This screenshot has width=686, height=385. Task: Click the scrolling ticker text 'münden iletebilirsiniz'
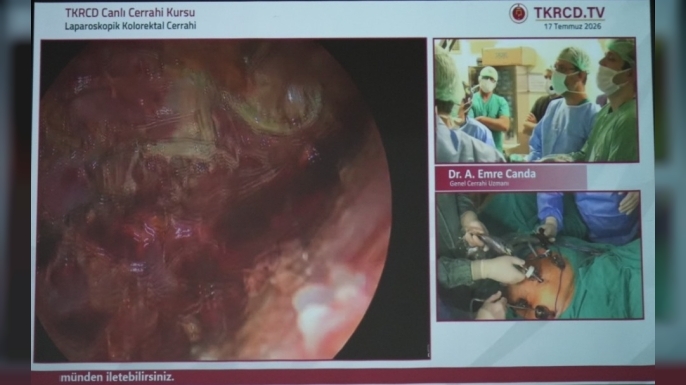click(117, 377)
